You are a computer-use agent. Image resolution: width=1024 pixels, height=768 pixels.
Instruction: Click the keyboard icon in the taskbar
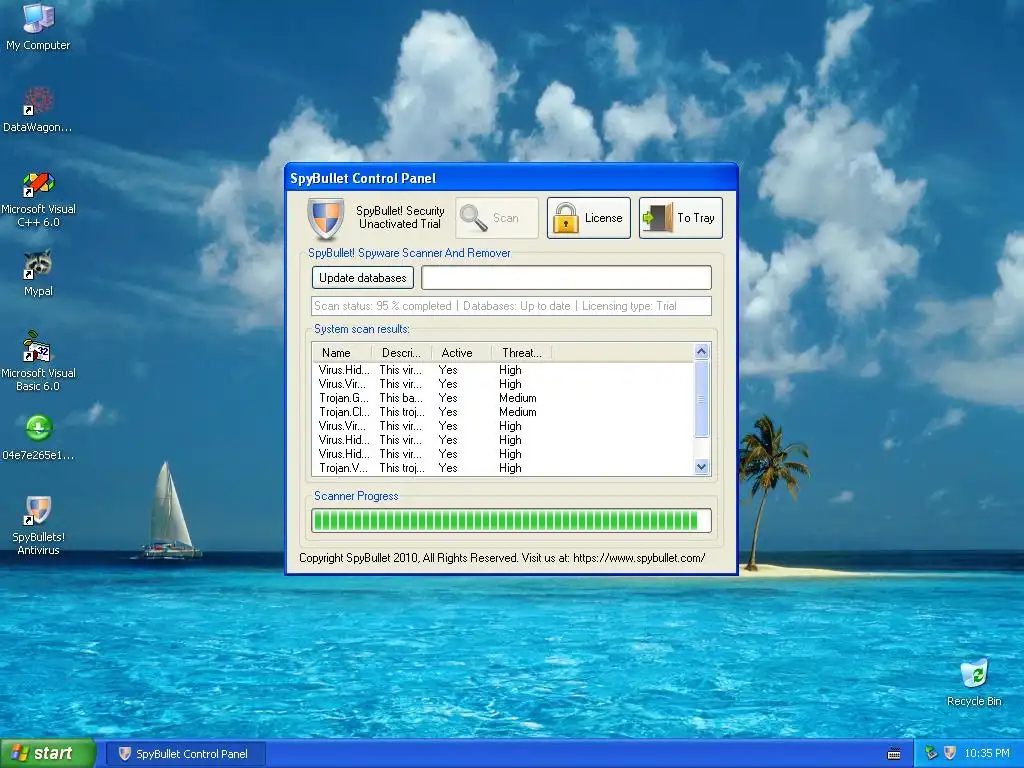pos(894,754)
